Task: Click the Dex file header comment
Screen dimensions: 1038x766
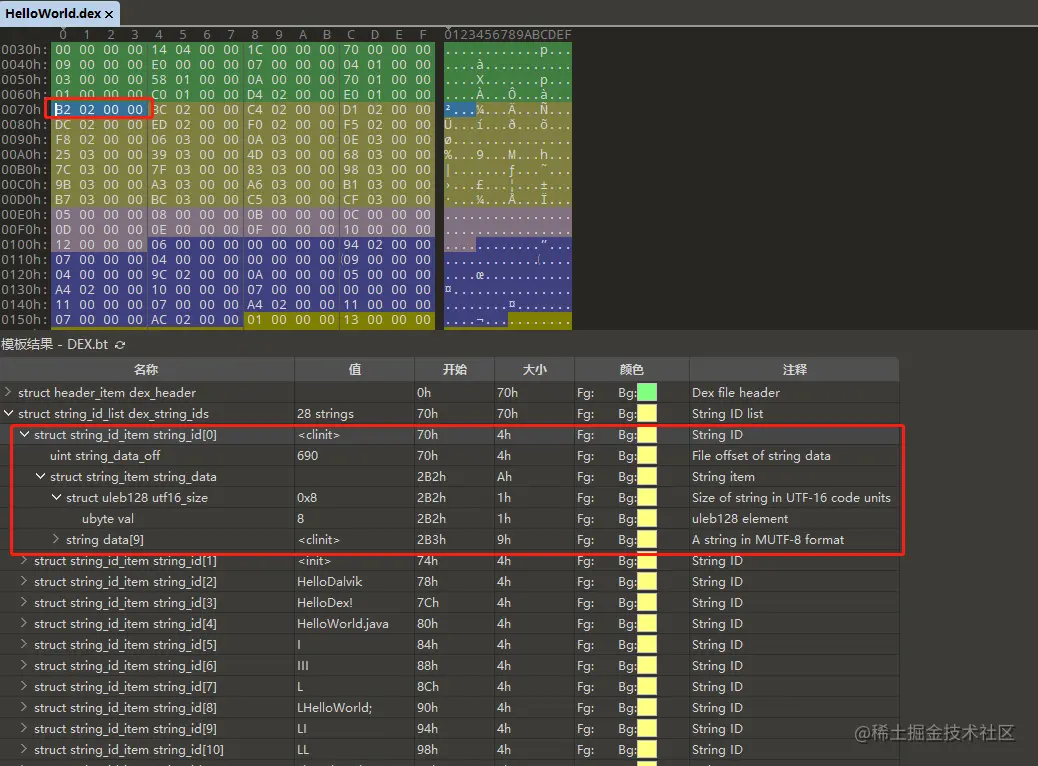Action: [736, 393]
